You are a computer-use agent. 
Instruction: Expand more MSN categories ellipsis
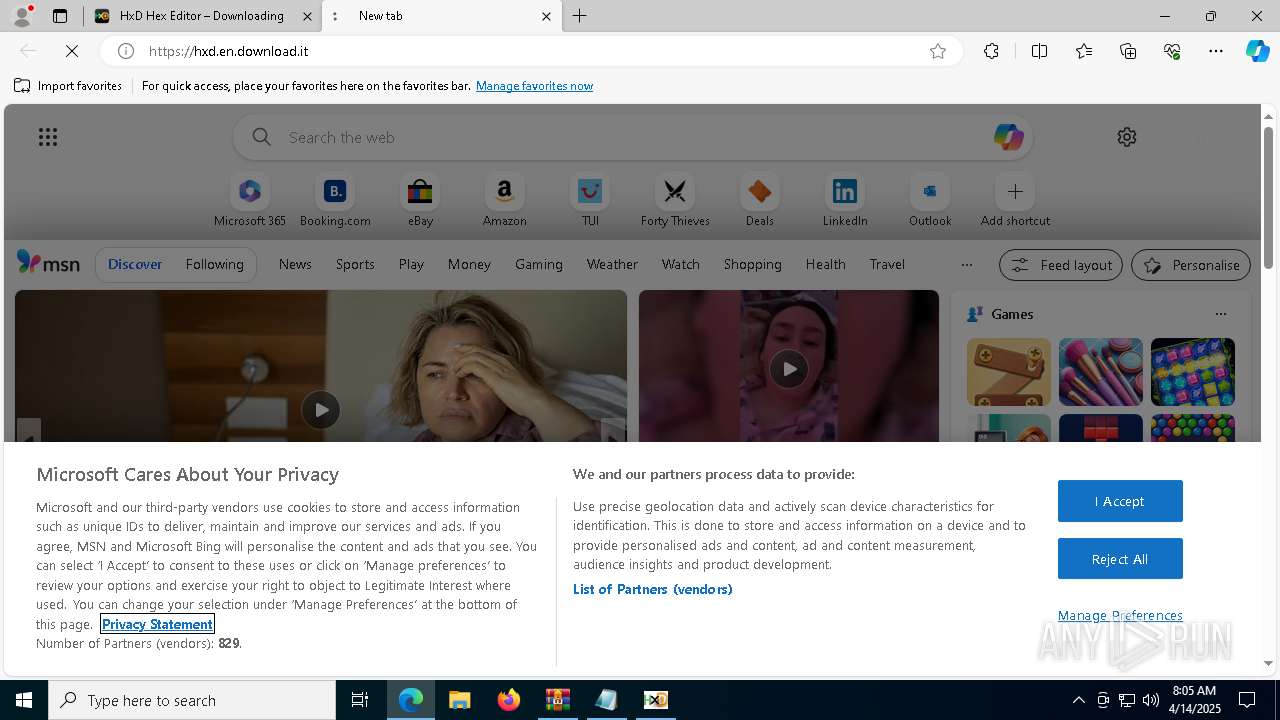(966, 265)
